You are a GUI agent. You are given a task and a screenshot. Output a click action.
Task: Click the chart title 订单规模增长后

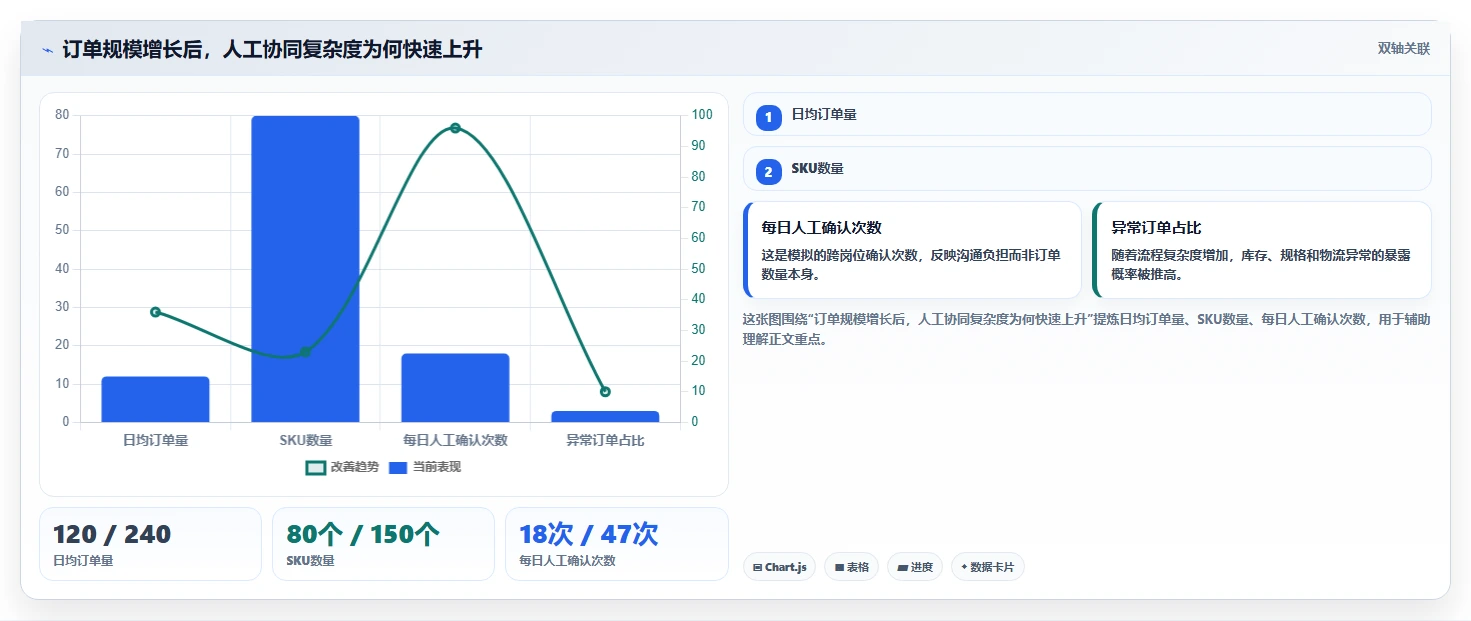point(272,49)
